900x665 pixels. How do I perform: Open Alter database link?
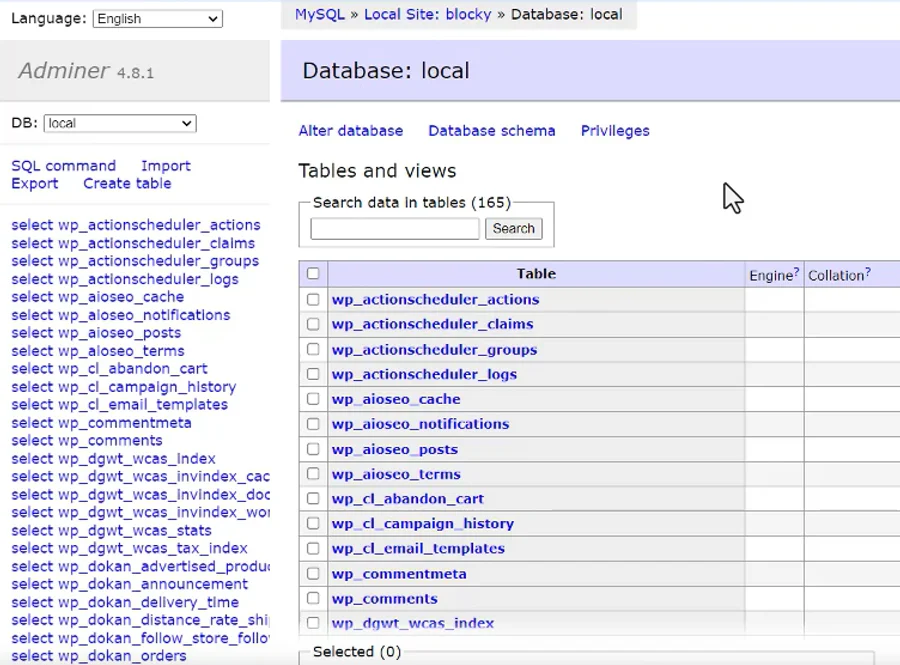351,131
